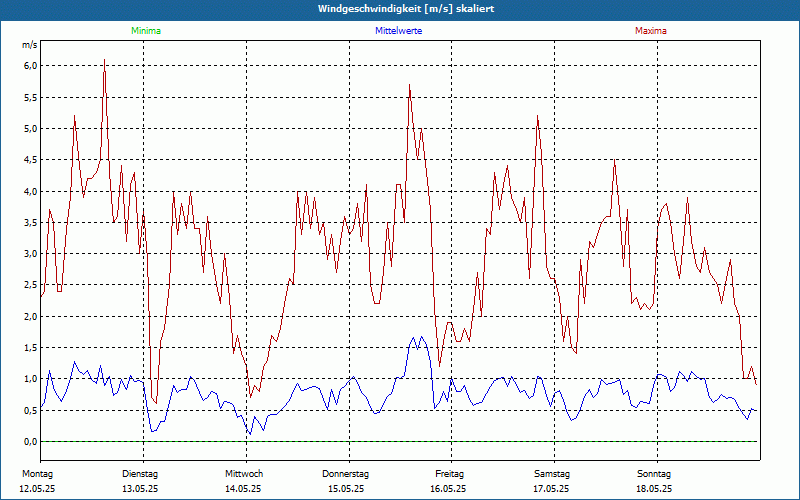Click the 0,0 y-axis value
The image size is (800, 500).
tap(31, 442)
